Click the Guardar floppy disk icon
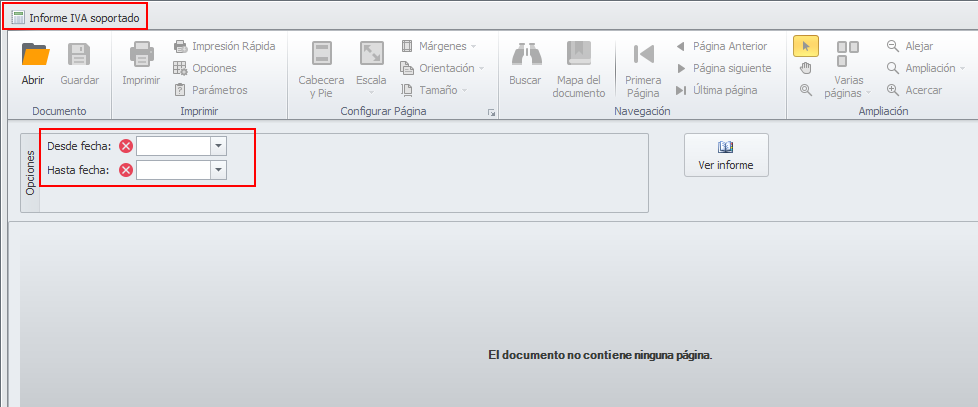This screenshot has height=407, width=978. pos(79,55)
